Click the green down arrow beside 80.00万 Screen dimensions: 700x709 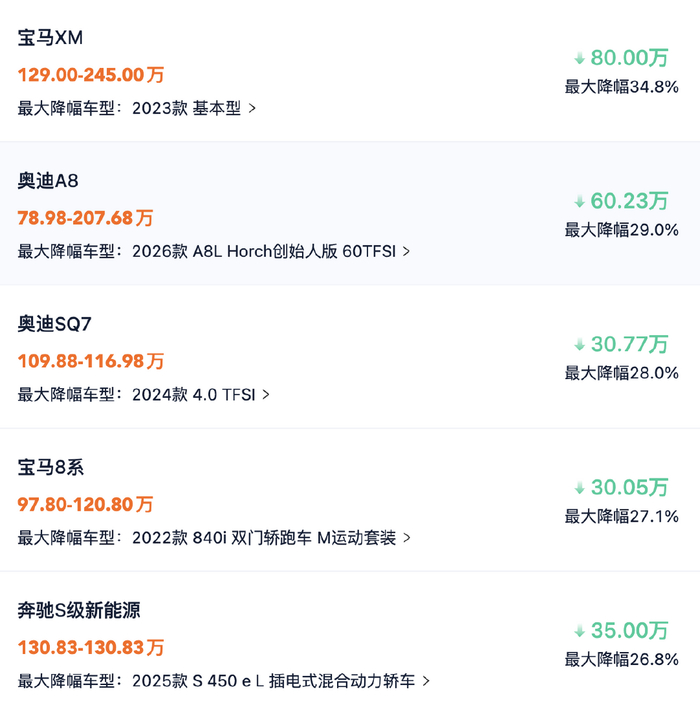(x=579, y=58)
